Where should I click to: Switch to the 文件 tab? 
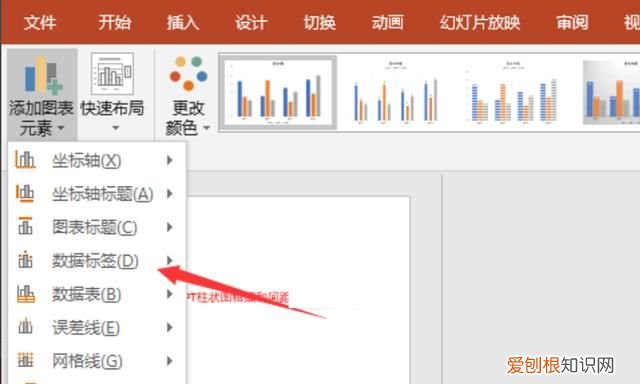click(40, 22)
